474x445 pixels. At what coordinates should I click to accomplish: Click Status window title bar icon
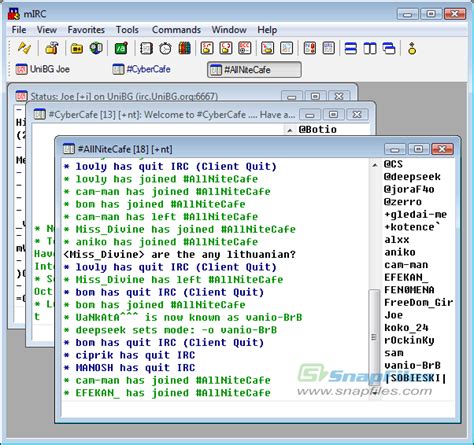(x=21, y=96)
